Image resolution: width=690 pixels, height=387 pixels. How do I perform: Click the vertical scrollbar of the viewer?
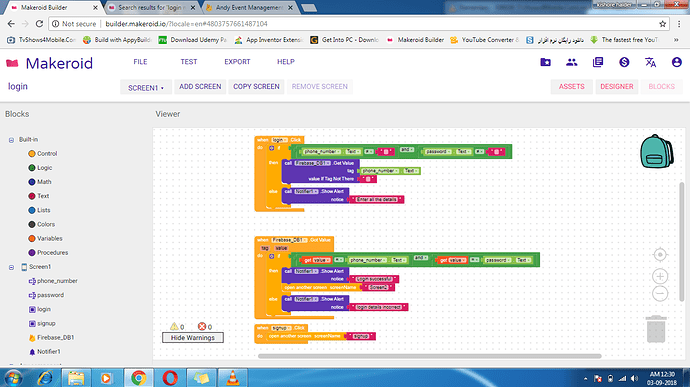pos(682,242)
